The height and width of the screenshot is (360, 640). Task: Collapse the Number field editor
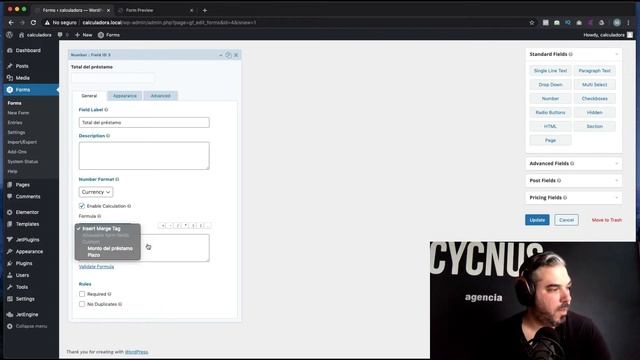pyautogui.click(x=221, y=55)
